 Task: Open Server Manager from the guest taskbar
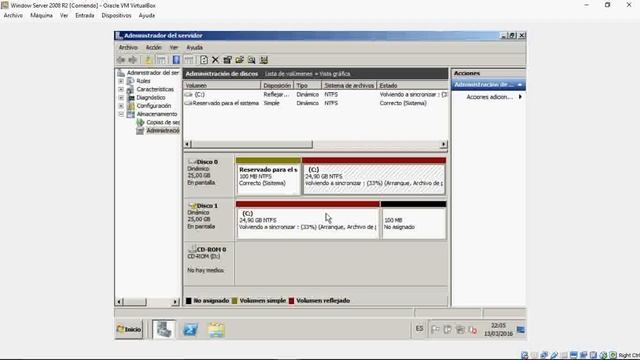click(164, 329)
